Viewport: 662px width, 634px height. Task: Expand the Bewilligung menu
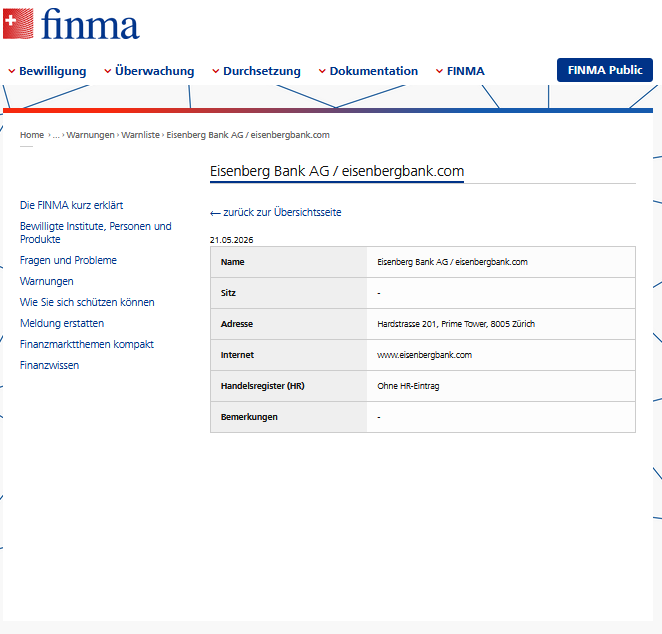(x=47, y=71)
